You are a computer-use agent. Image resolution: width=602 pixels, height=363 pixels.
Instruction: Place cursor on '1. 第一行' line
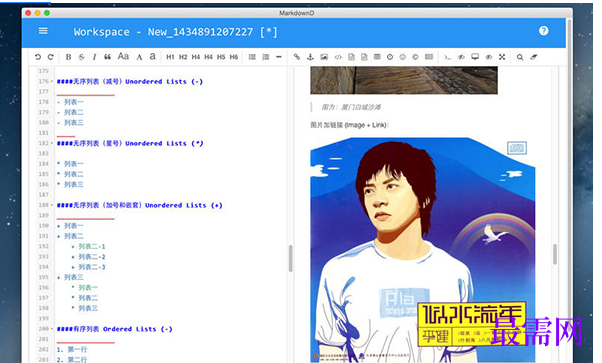click(x=72, y=349)
